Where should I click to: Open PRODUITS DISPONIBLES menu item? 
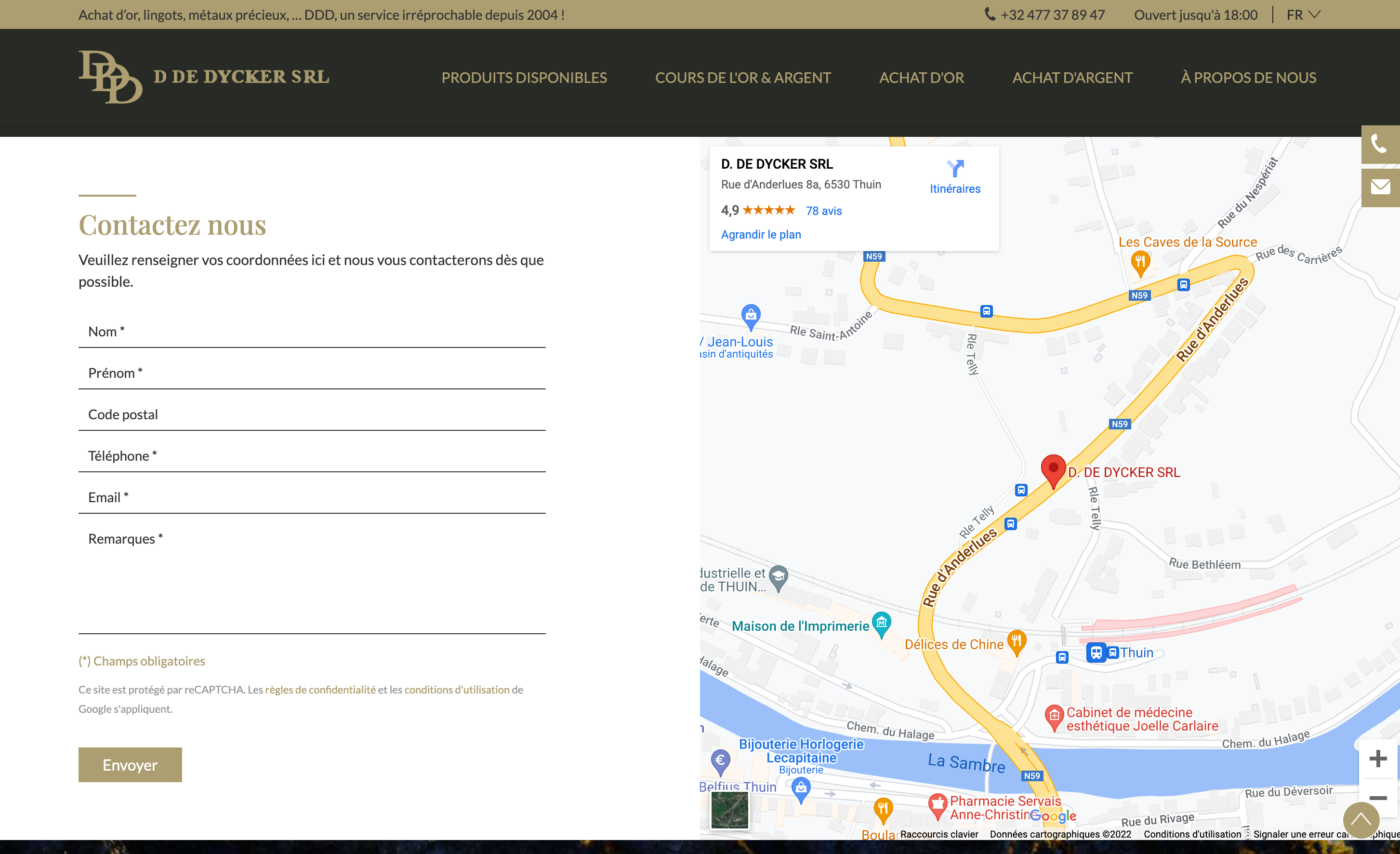(524, 77)
